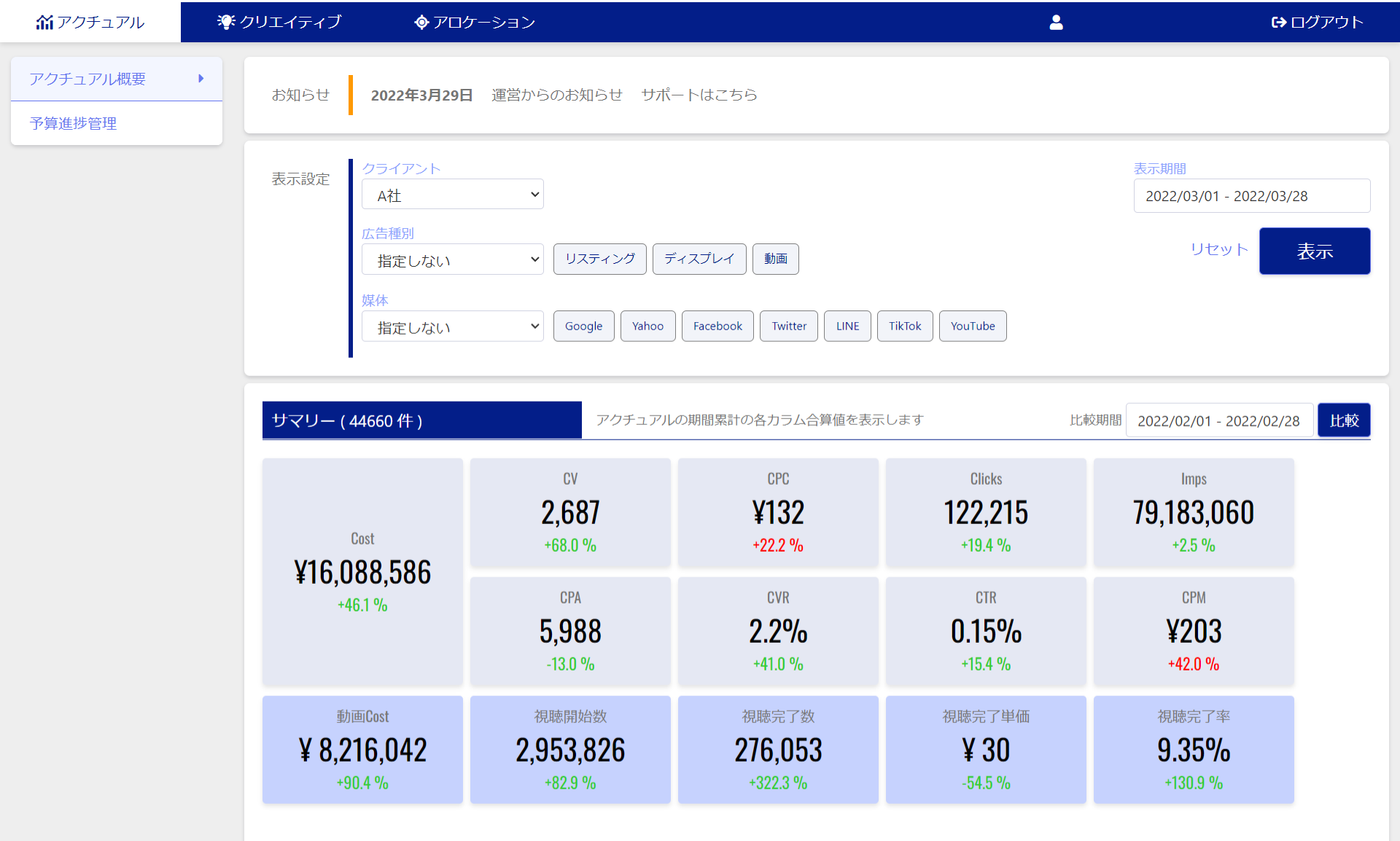Toggle the 動画 ad type filter
The width and height of the screenshot is (1400, 841).
pyautogui.click(x=775, y=259)
